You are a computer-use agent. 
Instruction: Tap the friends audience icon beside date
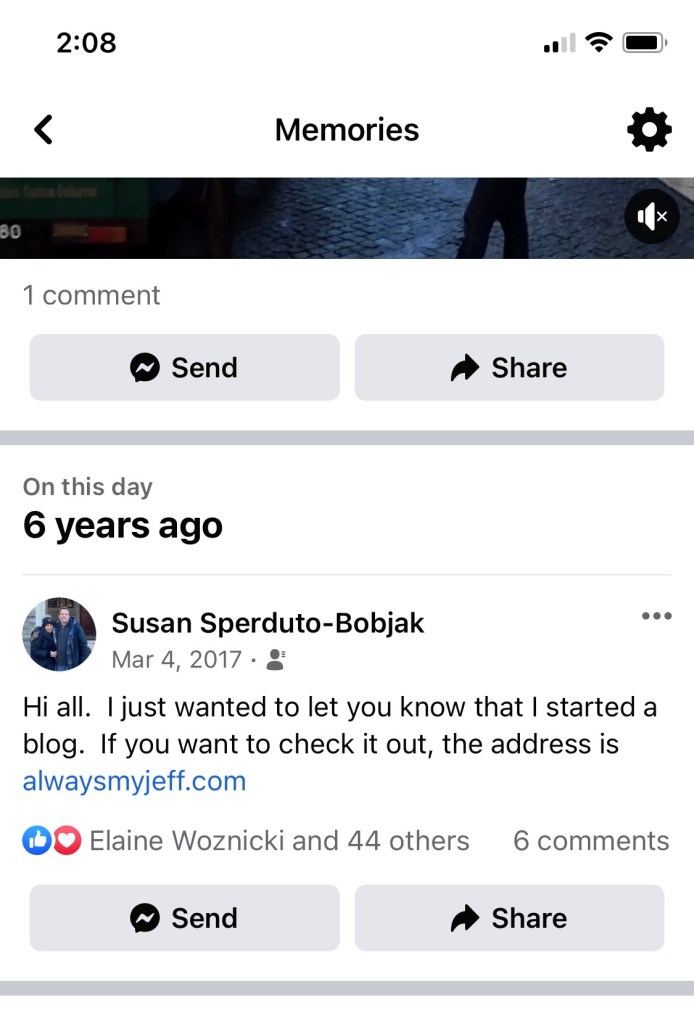point(277,660)
